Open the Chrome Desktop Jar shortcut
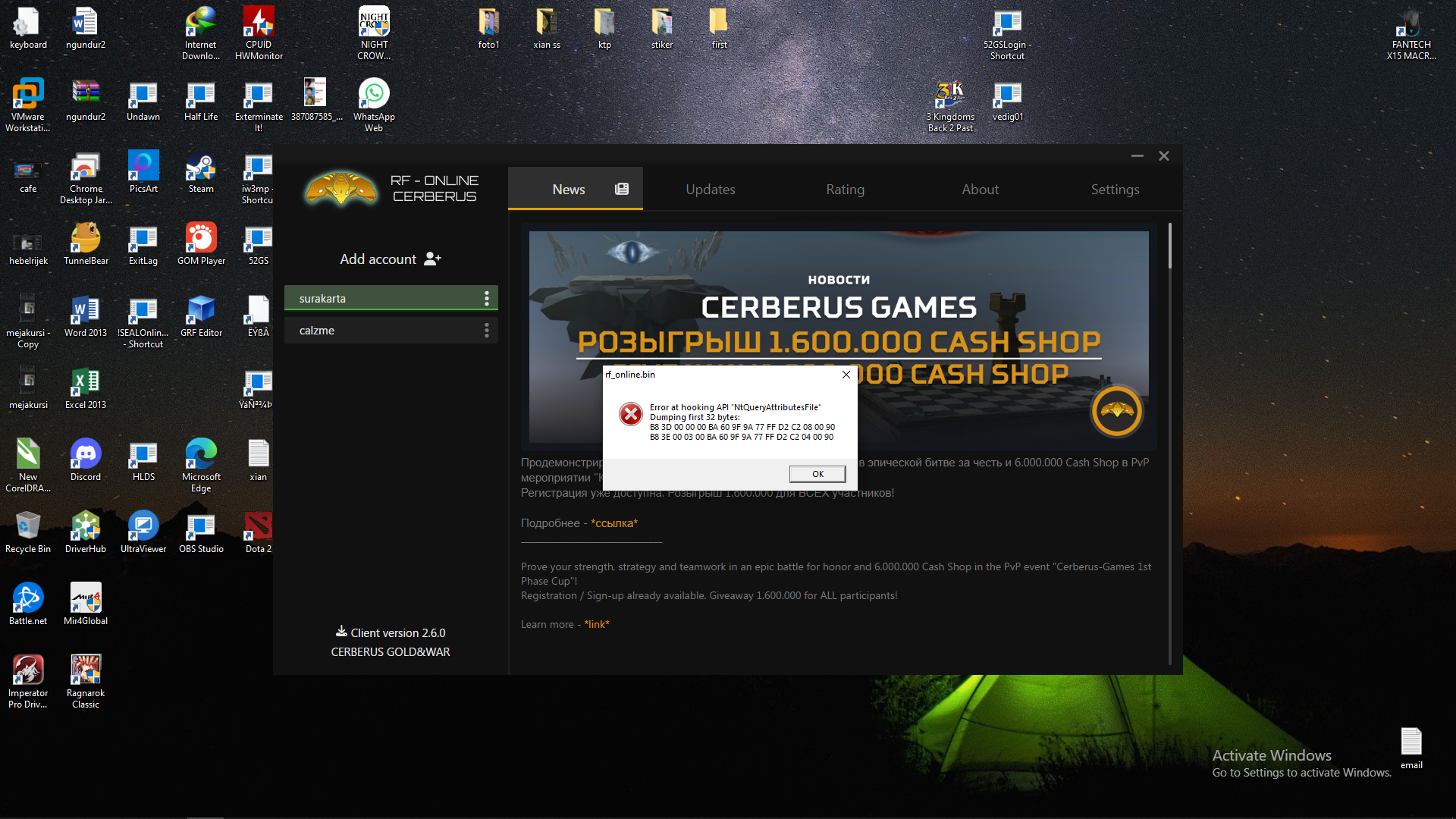 (86, 177)
